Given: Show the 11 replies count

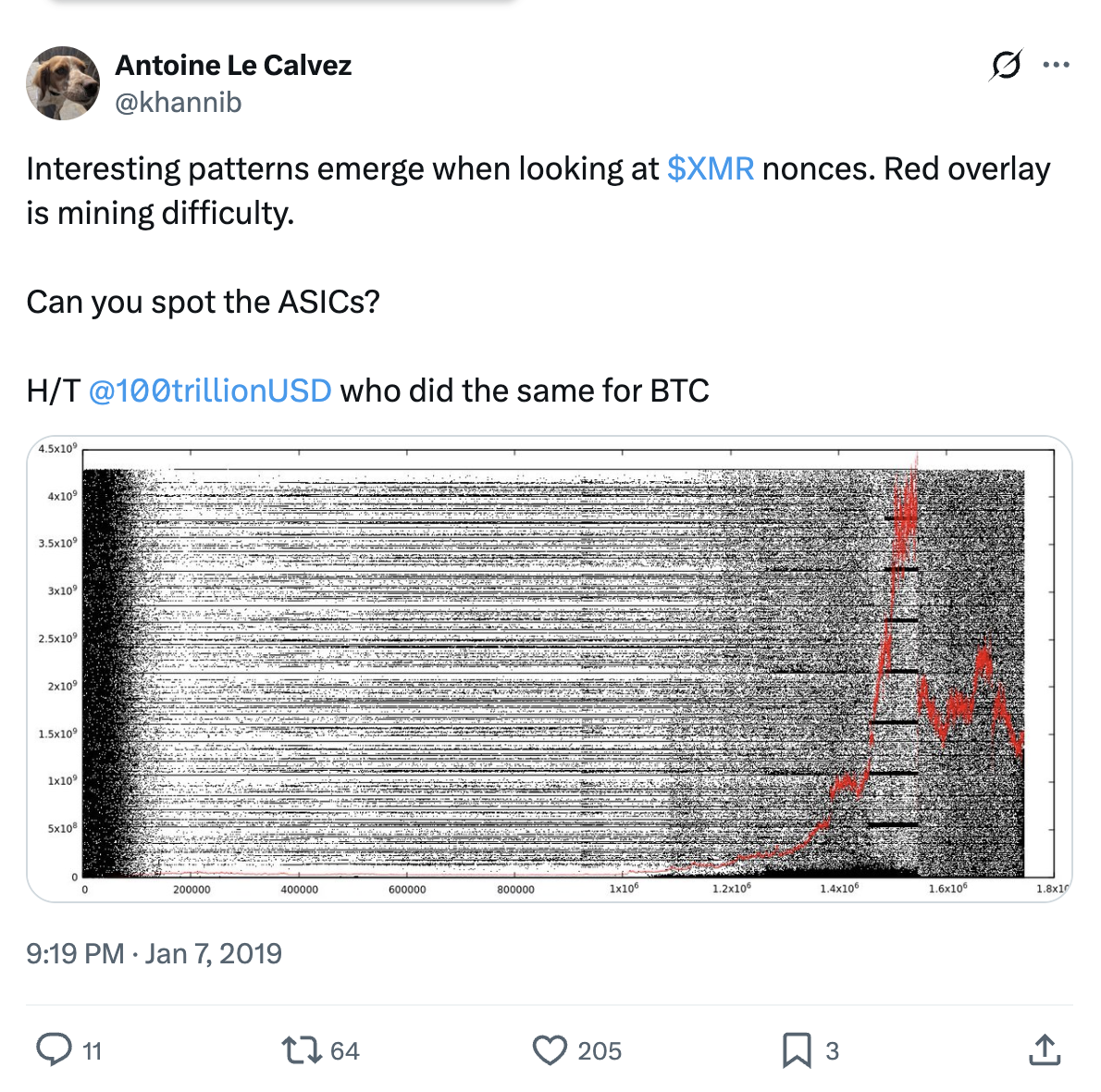Looking at the screenshot, I should point(90,1050).
